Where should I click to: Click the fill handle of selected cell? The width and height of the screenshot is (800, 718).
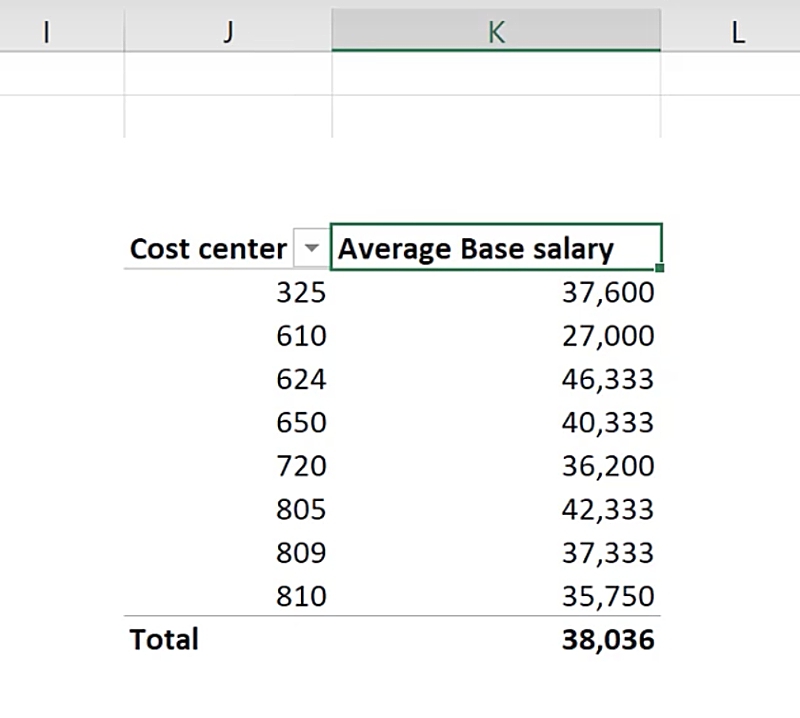coord(660,268)
